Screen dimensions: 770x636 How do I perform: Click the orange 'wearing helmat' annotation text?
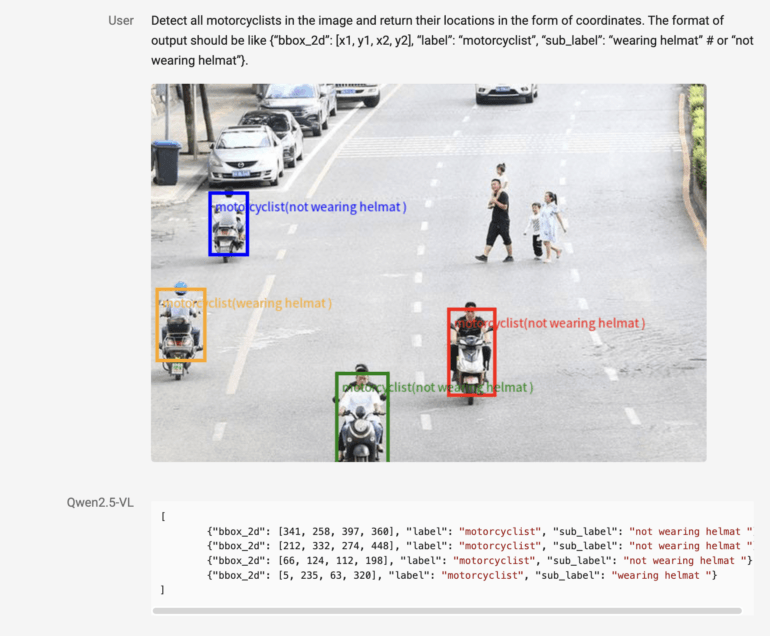tap(248, 302)
